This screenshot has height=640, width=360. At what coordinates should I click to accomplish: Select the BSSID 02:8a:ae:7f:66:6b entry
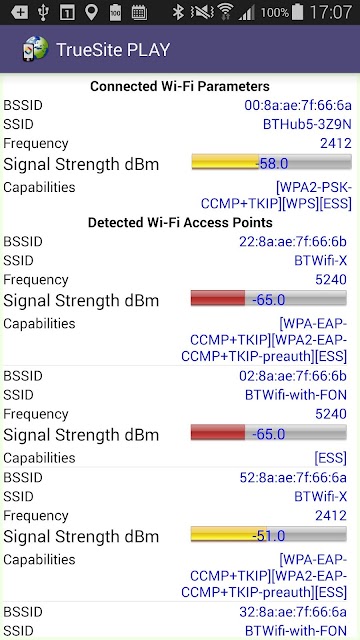(175, 376)
